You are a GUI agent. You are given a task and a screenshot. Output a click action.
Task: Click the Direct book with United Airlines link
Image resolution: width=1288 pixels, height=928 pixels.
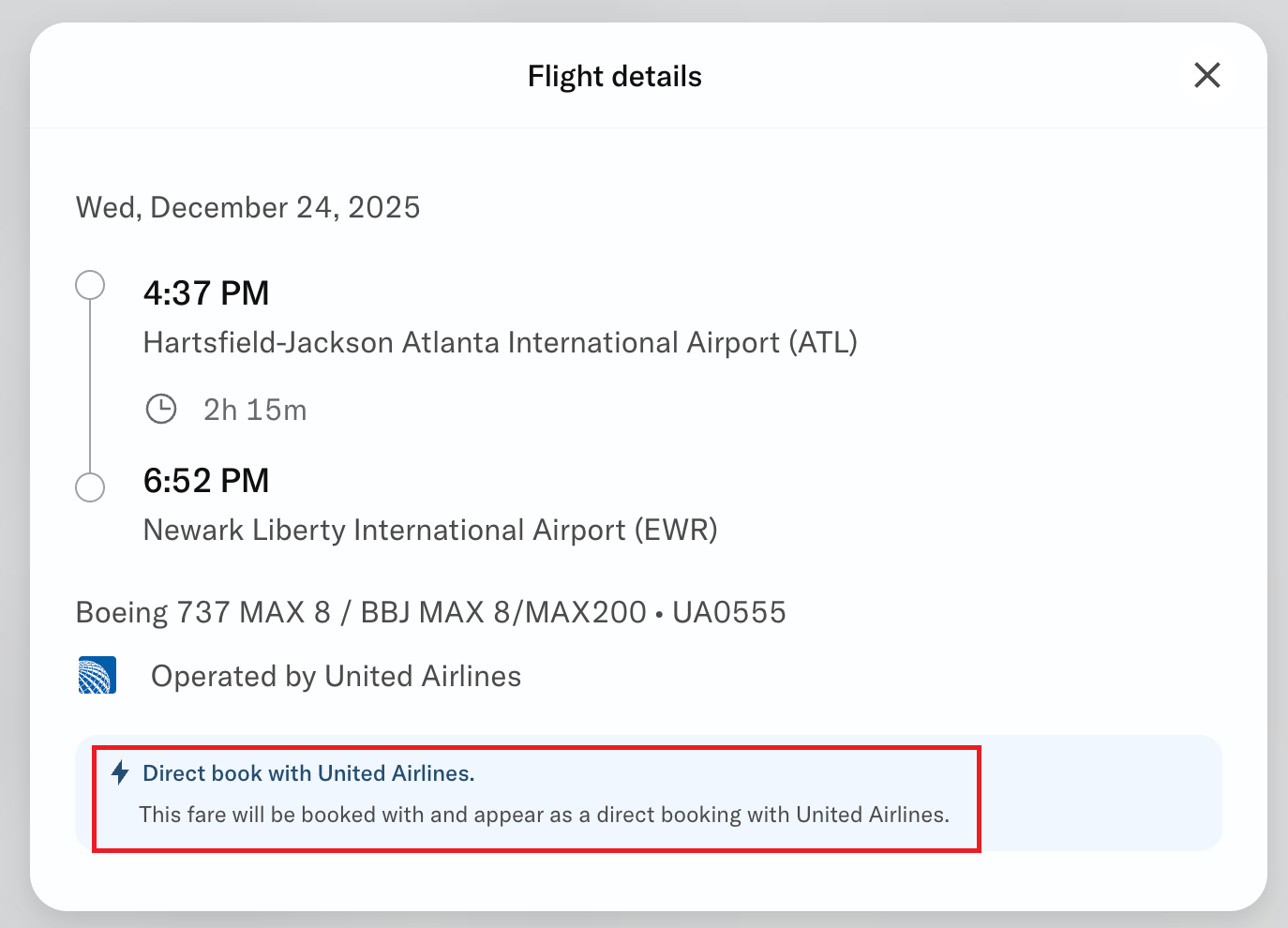click(308, 773)
